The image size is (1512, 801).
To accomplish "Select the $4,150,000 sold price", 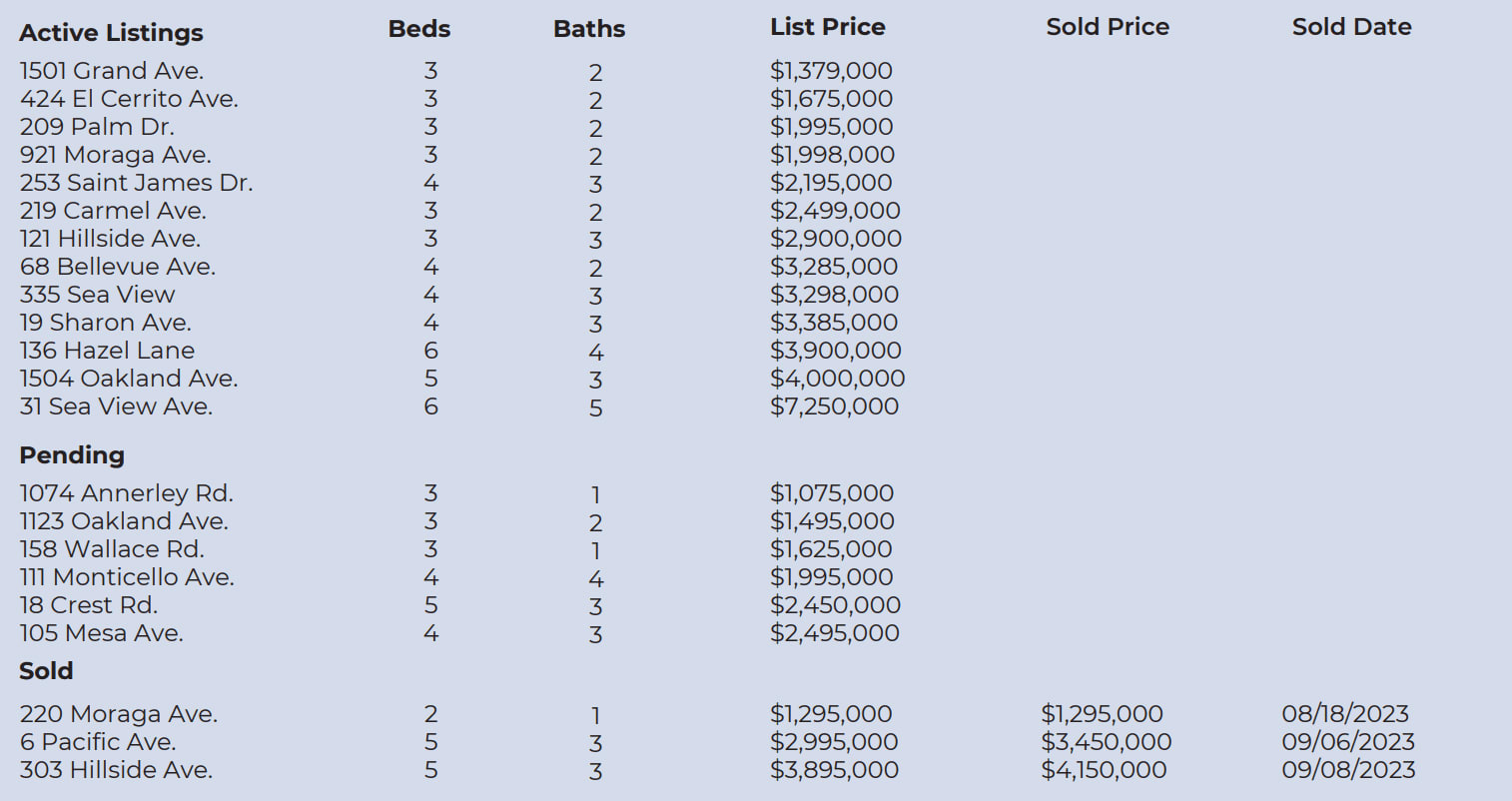I will point(1104,770).
